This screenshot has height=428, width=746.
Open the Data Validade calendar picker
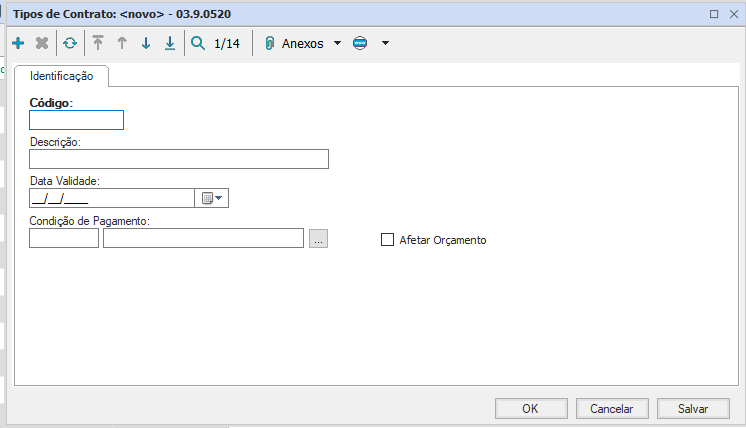pos(213,198)
